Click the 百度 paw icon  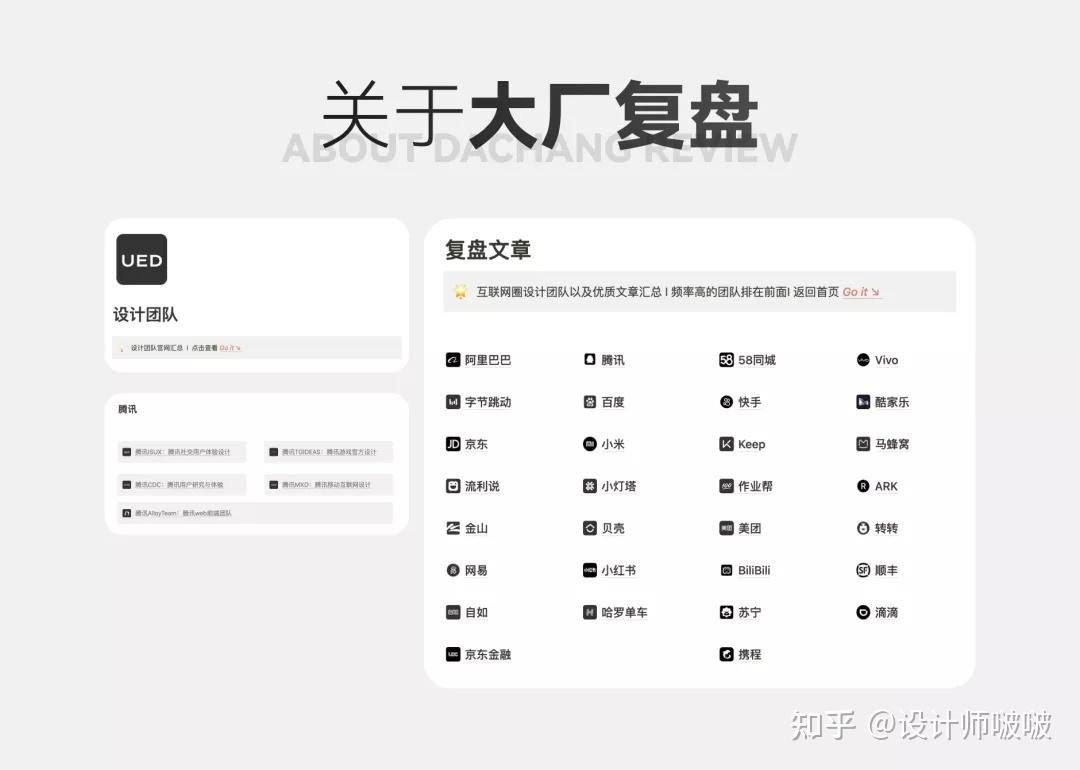[590, 402]
